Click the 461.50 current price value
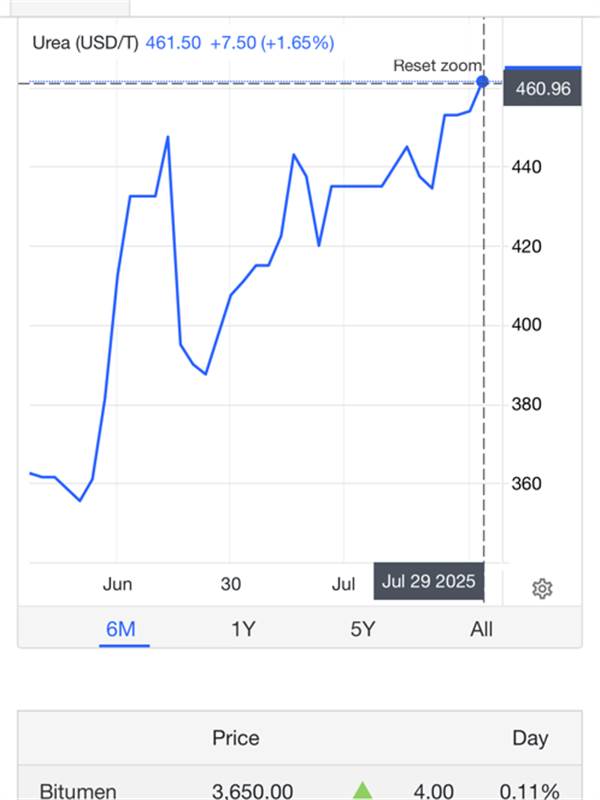This screenshot has width=600, height=800. coord(173,43)
